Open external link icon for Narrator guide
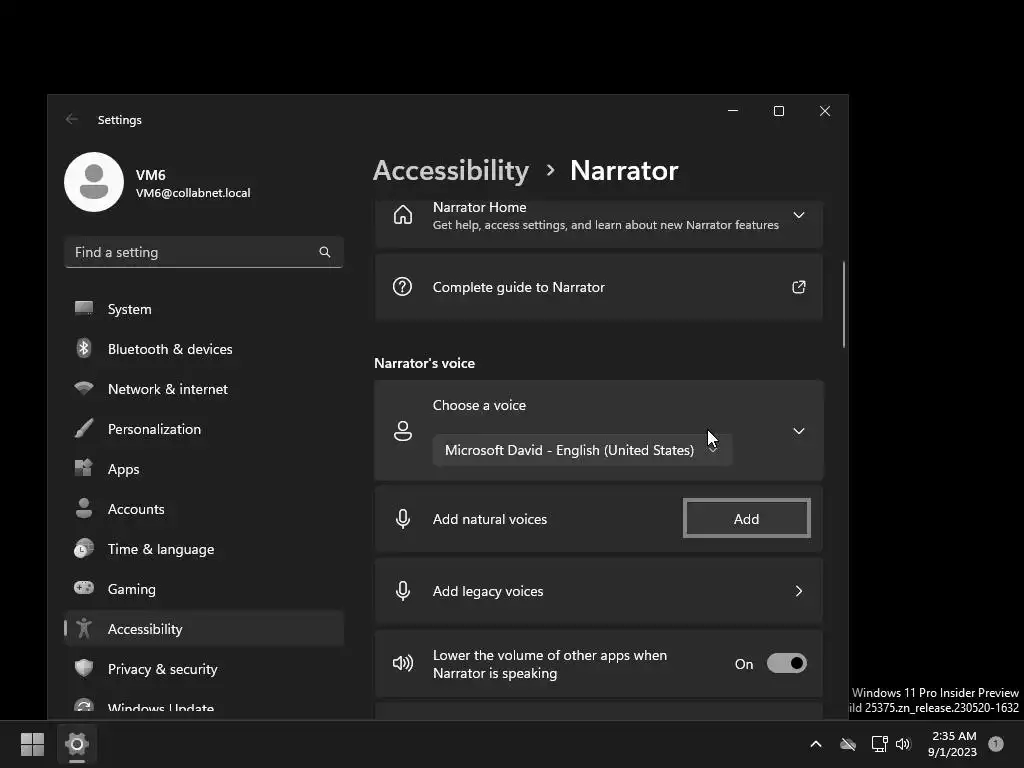 coord(799,287)
